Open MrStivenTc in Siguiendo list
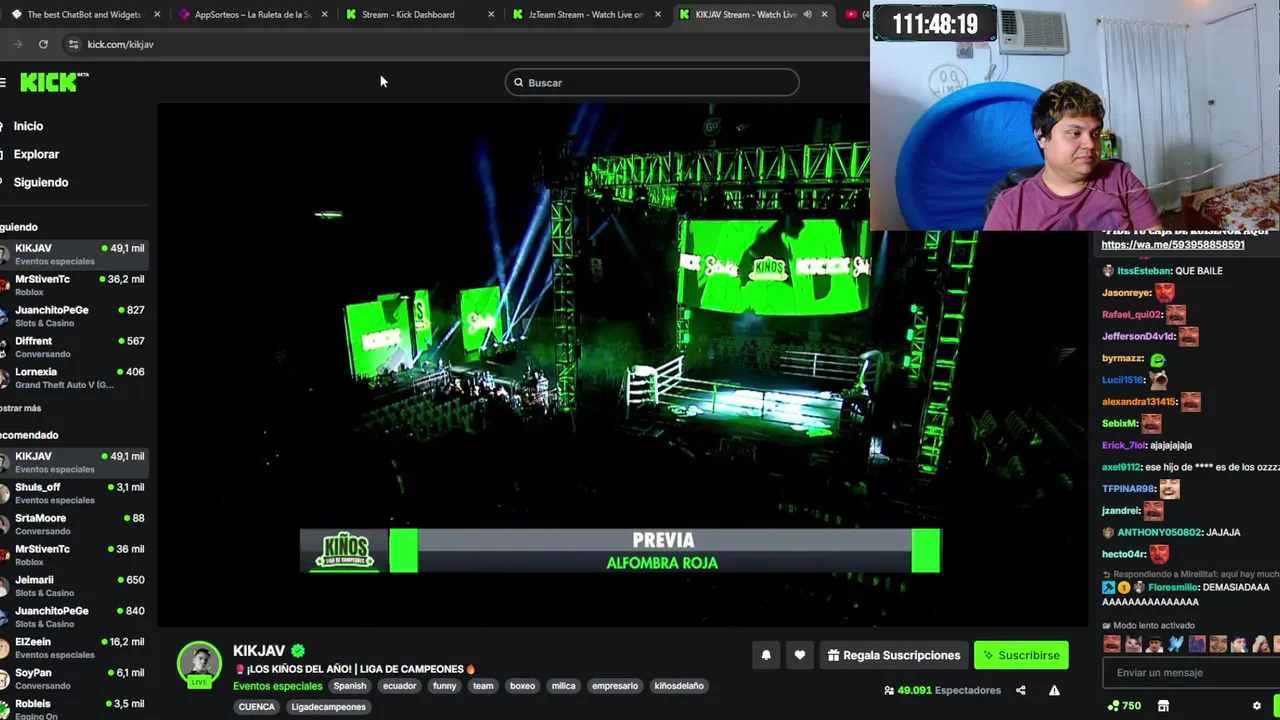Viewport: 1280px width, 720px height. [76, 285]
